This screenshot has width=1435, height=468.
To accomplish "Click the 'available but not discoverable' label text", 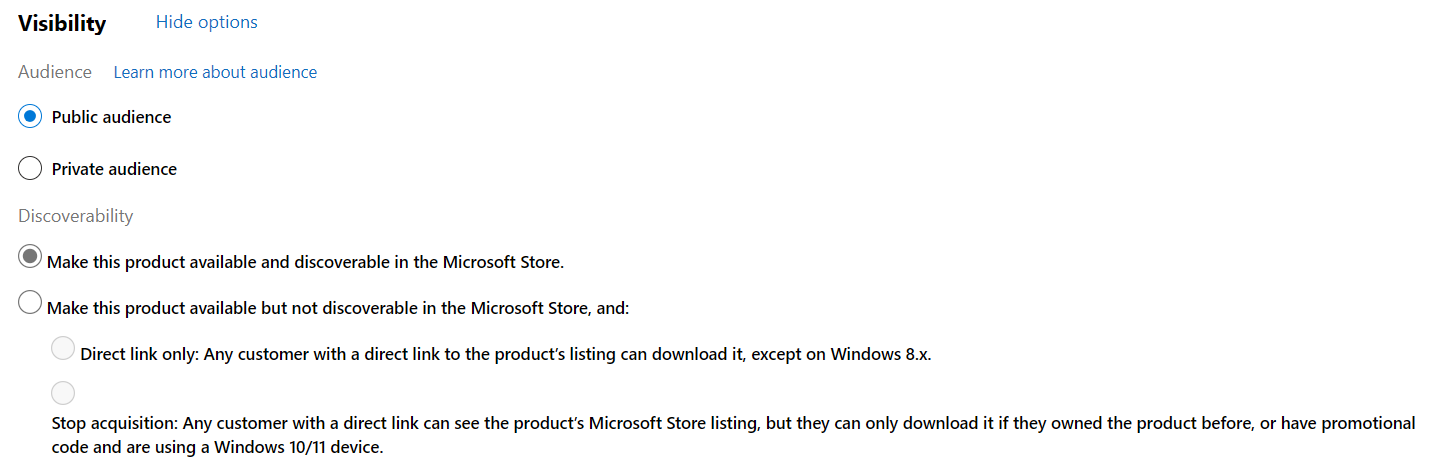I will (338, 308).
